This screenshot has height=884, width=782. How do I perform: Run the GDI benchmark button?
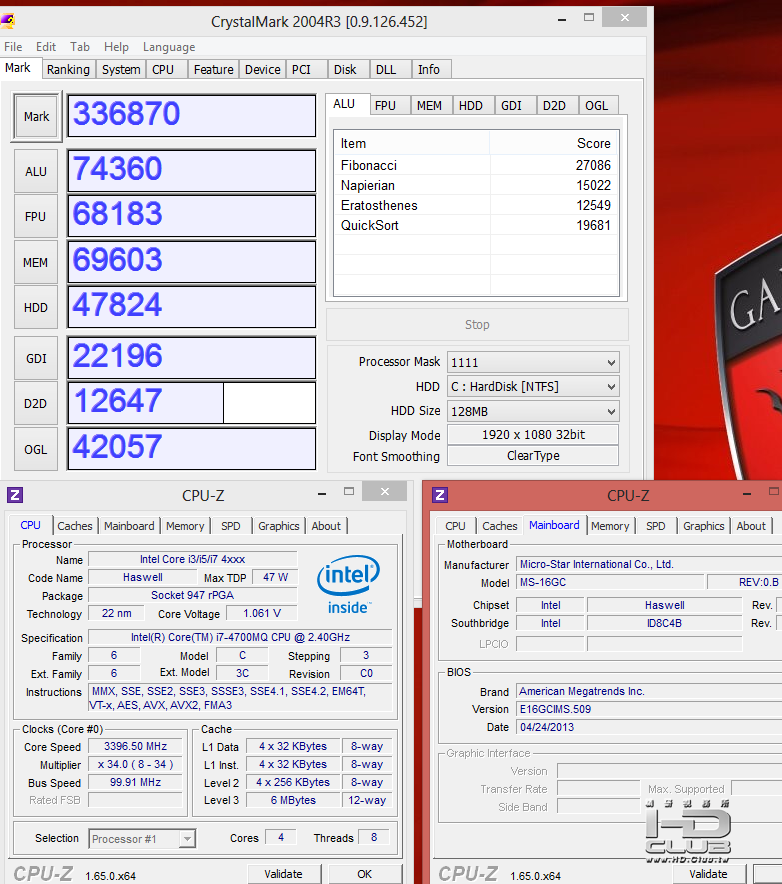coord(36,359)
